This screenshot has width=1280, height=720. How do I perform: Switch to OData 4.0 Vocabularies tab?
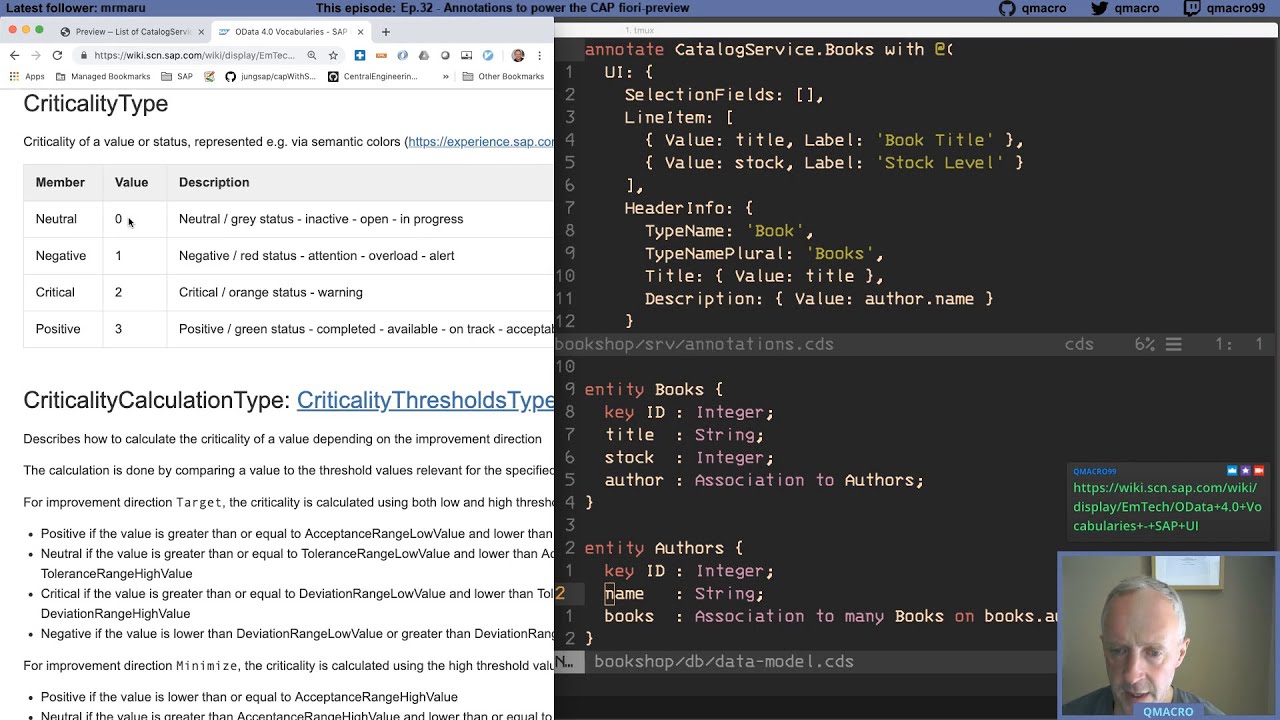(x=290, y=32)
